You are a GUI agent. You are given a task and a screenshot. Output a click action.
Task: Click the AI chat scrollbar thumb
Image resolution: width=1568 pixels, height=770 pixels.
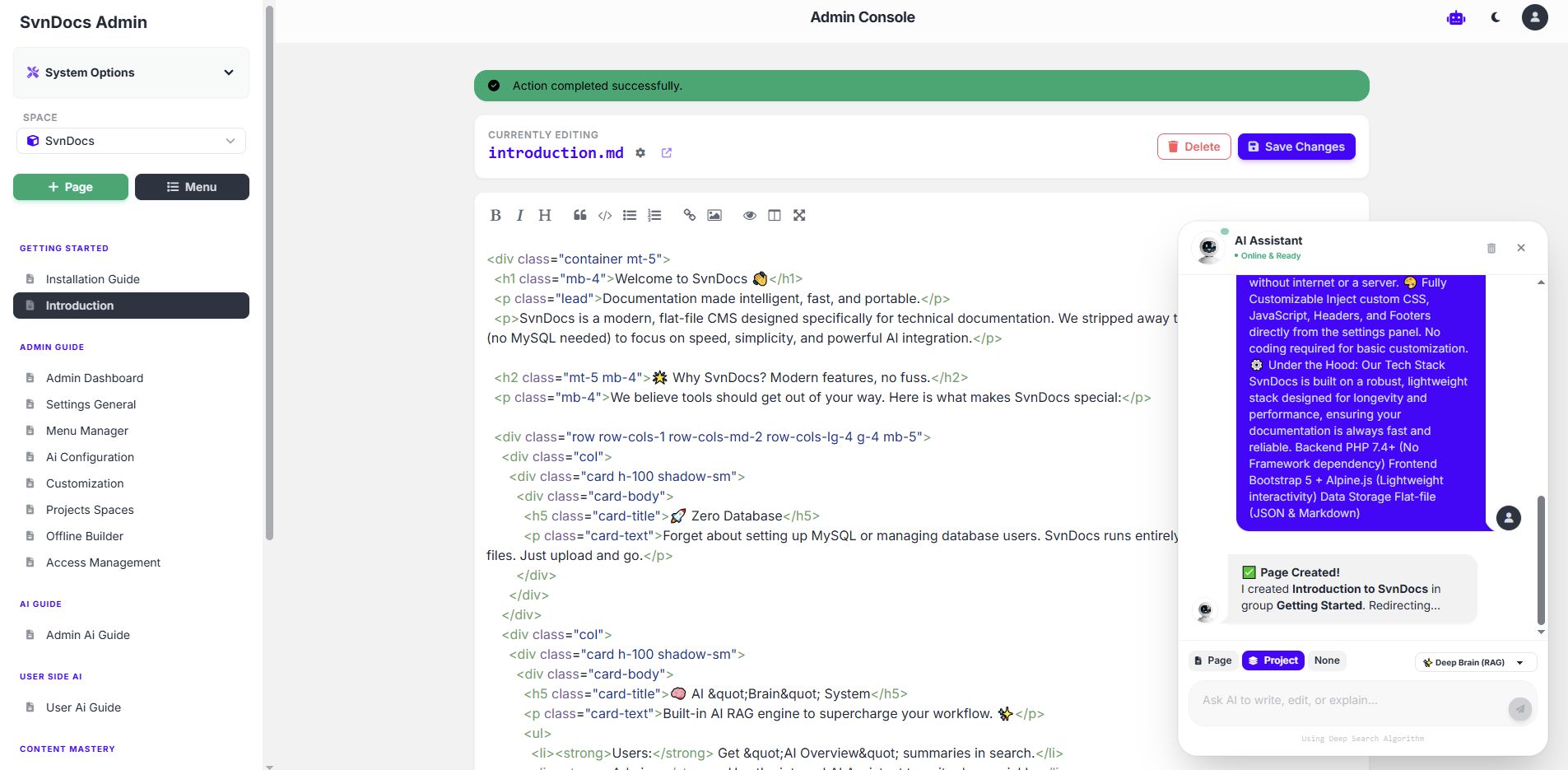tap(1541, 560)
